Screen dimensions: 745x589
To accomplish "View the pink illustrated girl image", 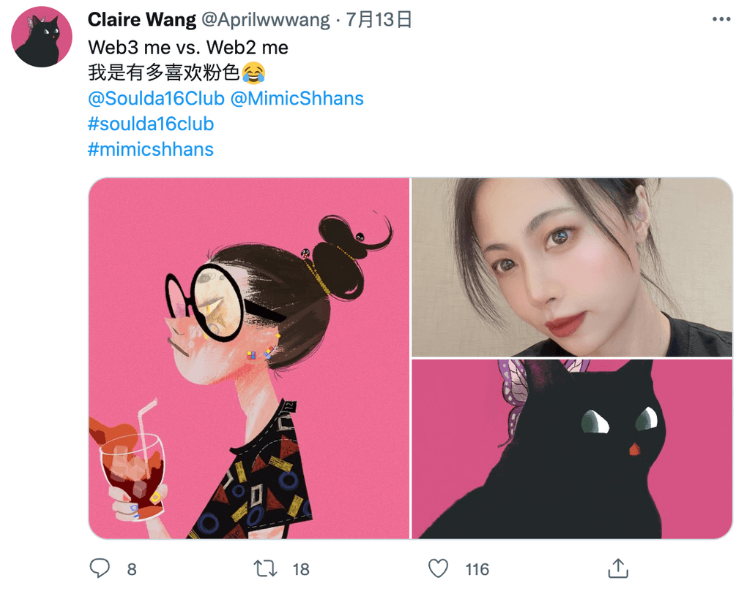I will point(249,358).
